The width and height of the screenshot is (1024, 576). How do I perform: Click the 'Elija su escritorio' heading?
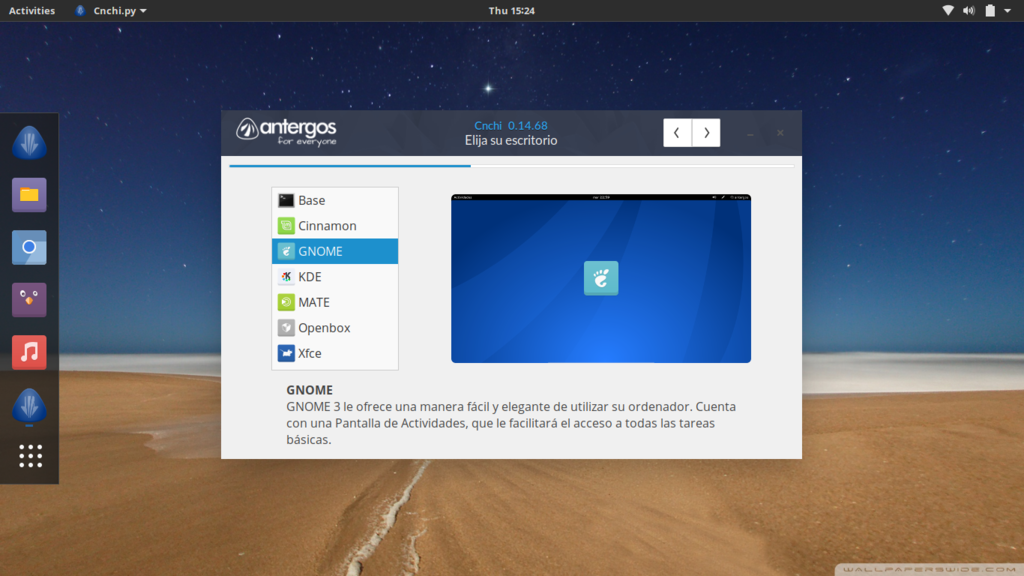(x=511, y=140)
